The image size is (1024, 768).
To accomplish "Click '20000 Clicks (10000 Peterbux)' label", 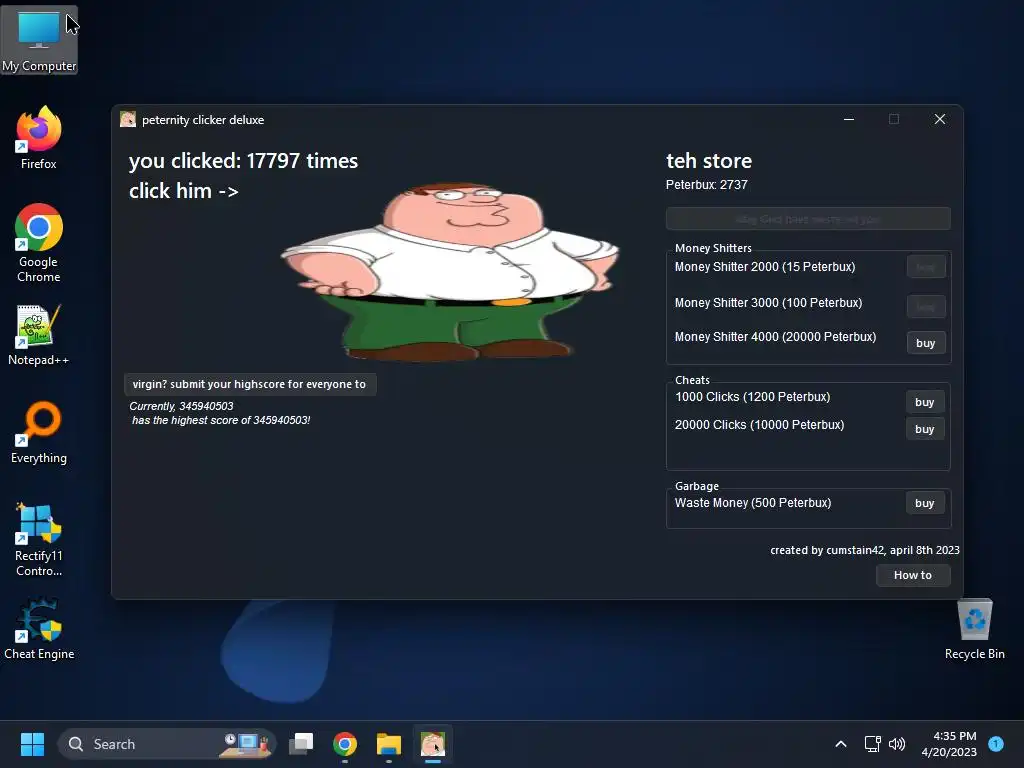I will pyautogui.click(x=760, y=425).
